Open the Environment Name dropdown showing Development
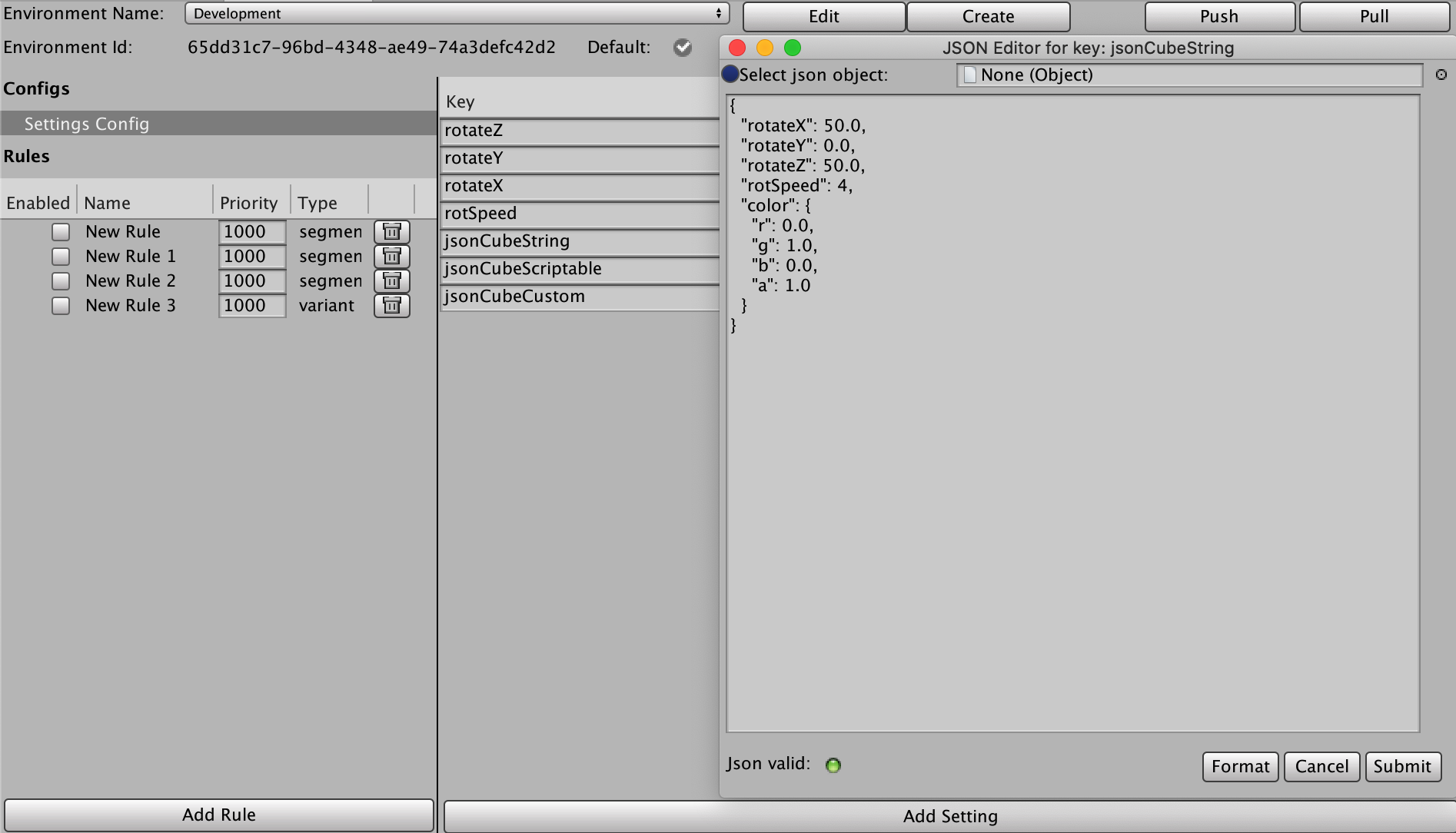This screenshot has height=833, width=1456. tap(456, 13)
